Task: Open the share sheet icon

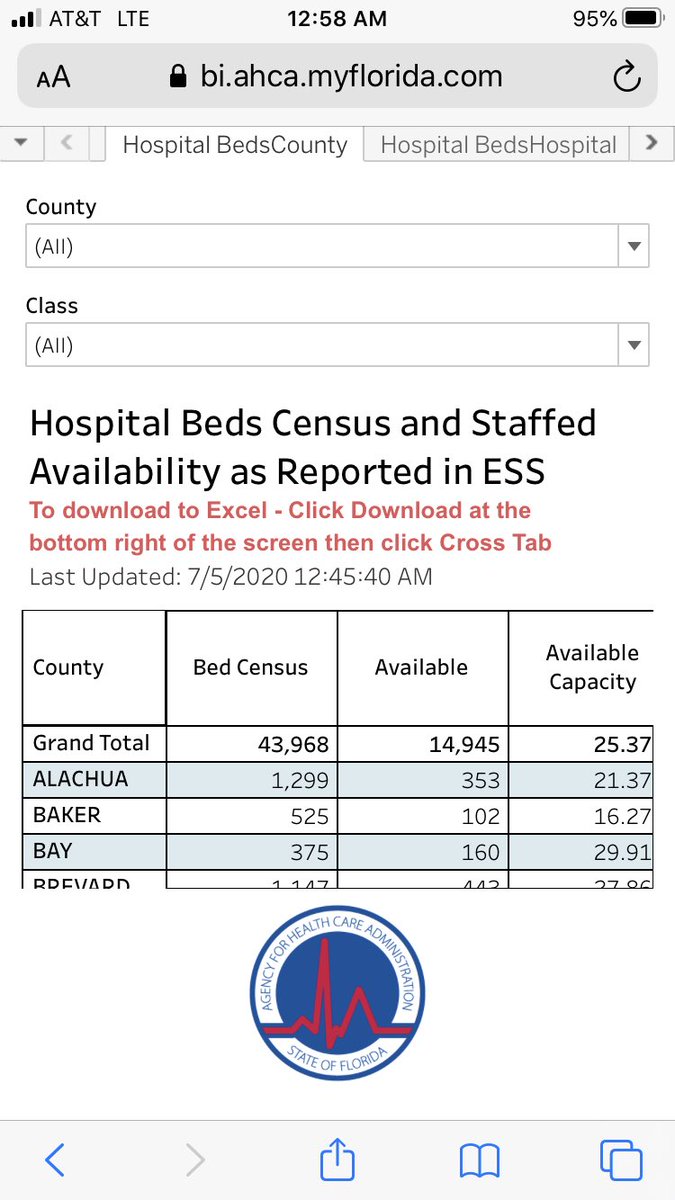Action: pos(338,1158)
